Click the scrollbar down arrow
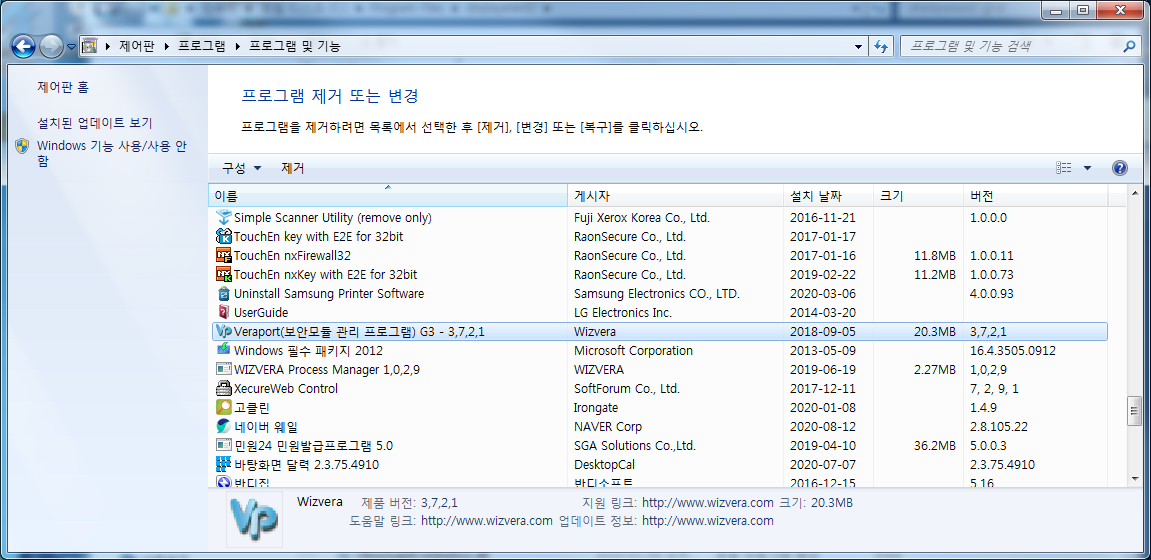This screenshot has width=1151, height=560. (1134, 479)
